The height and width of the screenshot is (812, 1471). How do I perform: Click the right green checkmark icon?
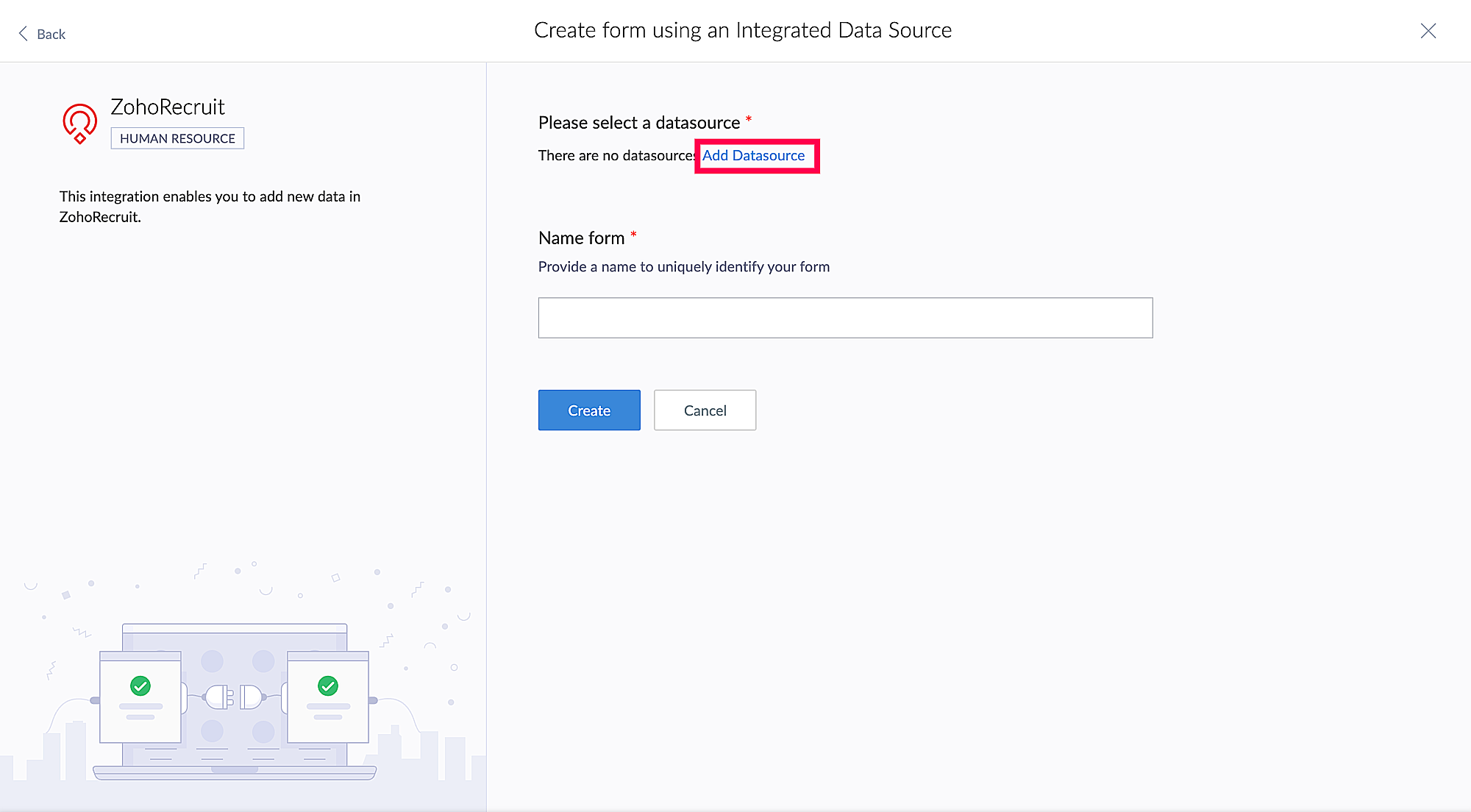click(328, 686)
